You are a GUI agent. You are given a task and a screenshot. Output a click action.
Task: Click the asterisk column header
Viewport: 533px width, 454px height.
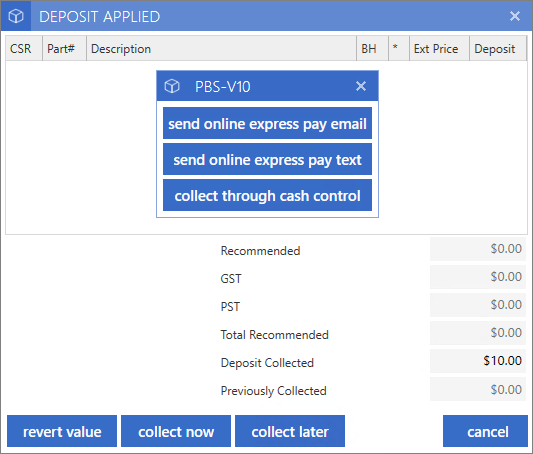[399, 49]
